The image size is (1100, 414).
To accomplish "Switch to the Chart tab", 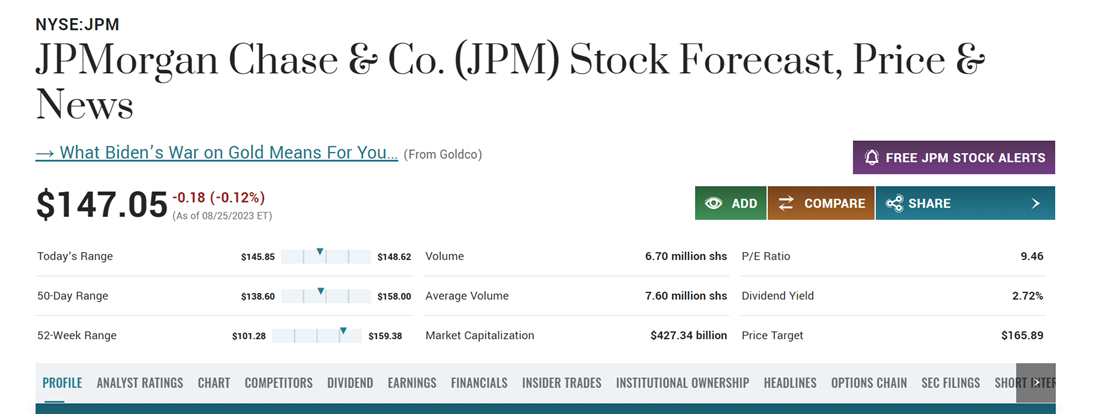I will [214, 383].
